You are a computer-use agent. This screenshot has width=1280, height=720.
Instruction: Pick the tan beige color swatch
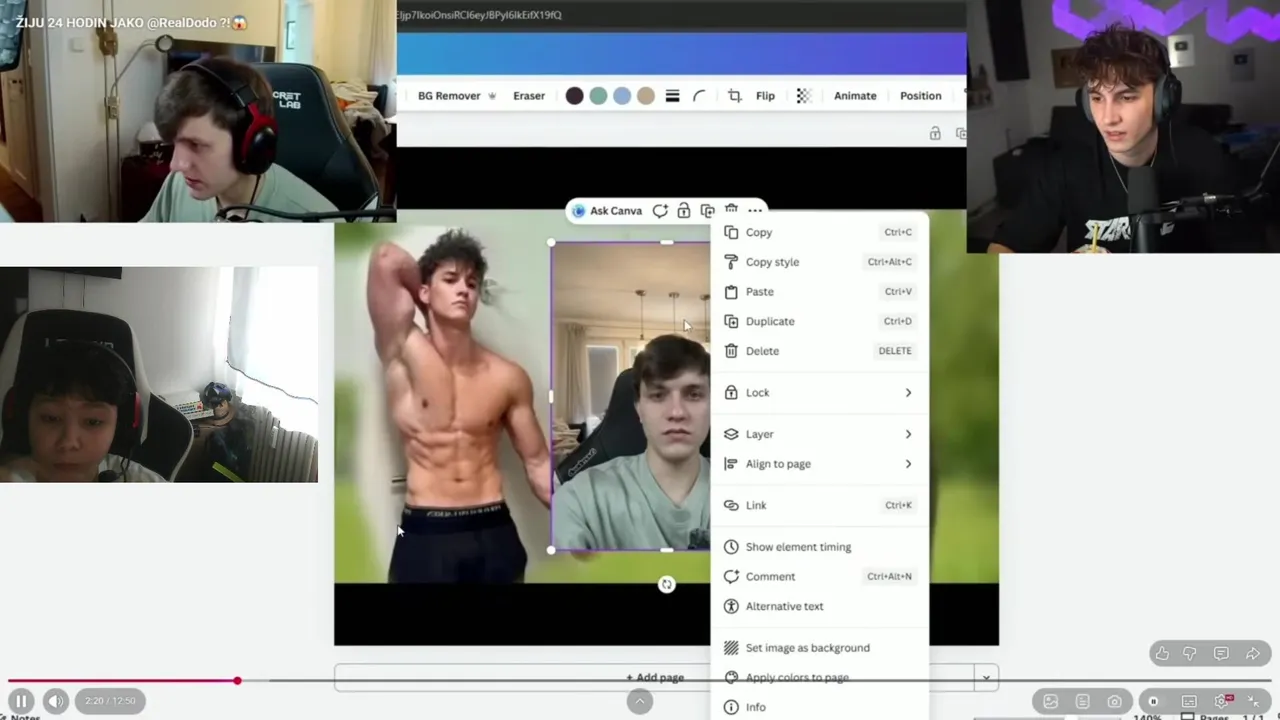pos(646,96)
